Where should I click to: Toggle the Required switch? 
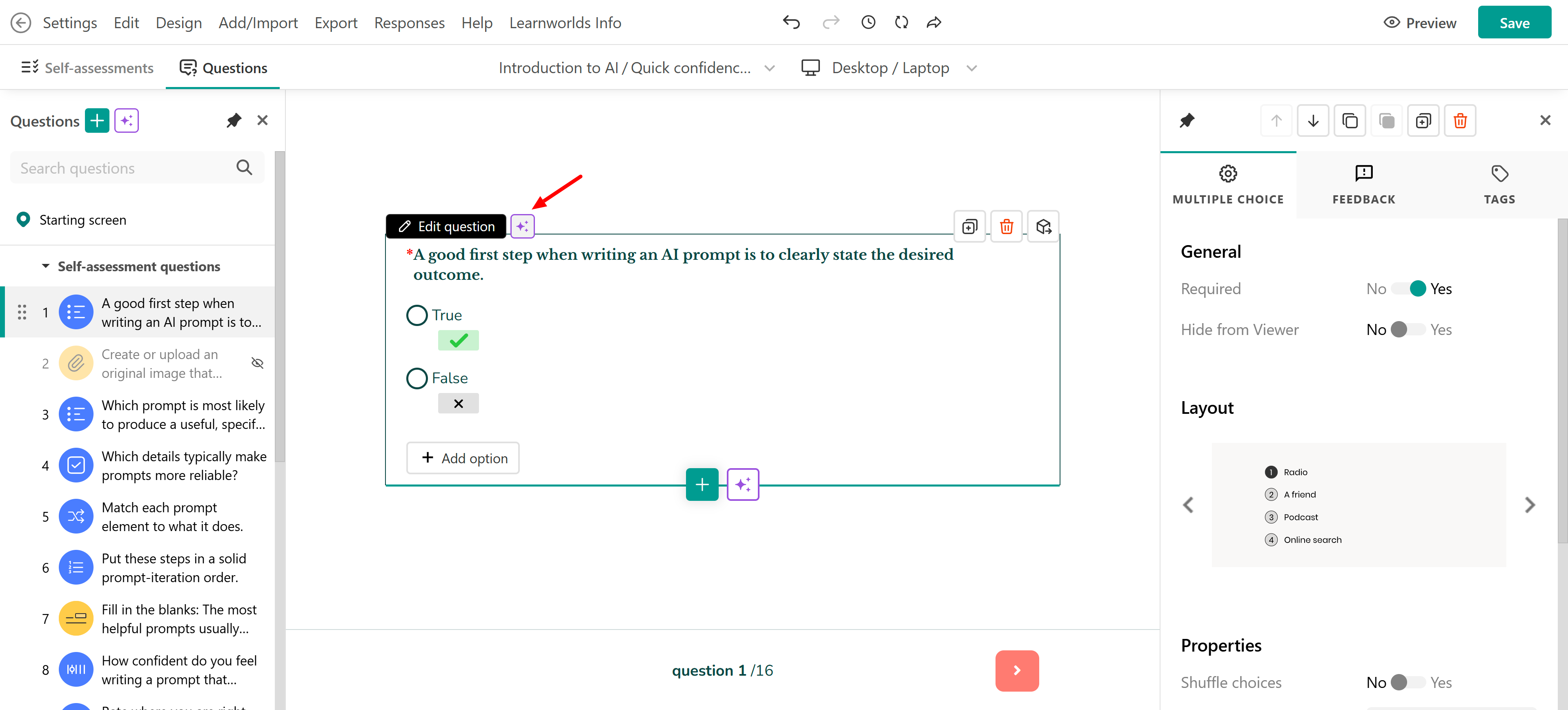click(x=1408, y=289)
